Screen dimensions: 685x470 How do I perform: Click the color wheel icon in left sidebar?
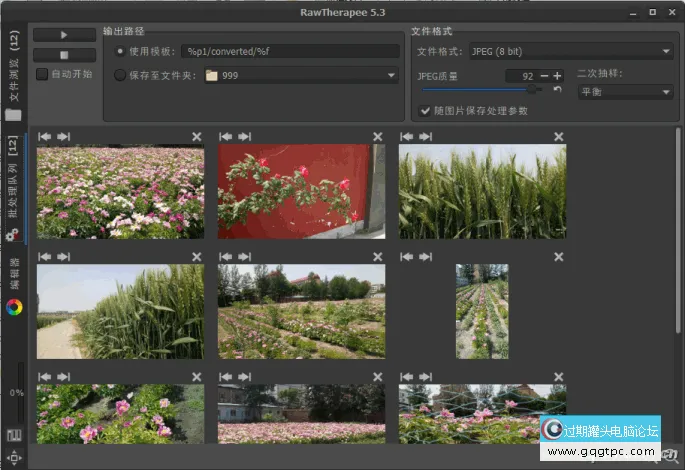[x=14, y=308]
